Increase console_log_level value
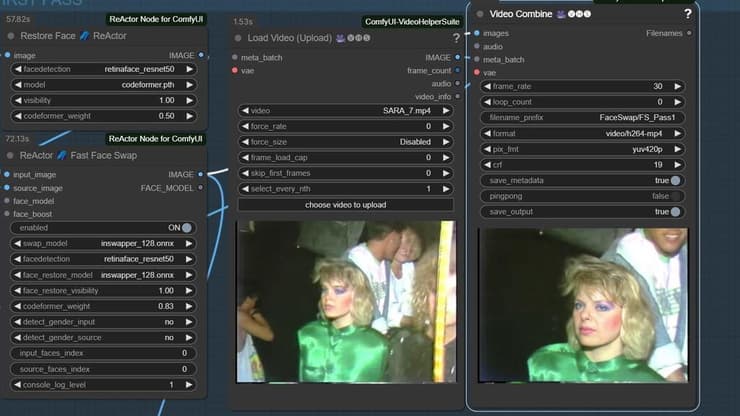Viewport: 740px width, 416px height. [189, 385]
